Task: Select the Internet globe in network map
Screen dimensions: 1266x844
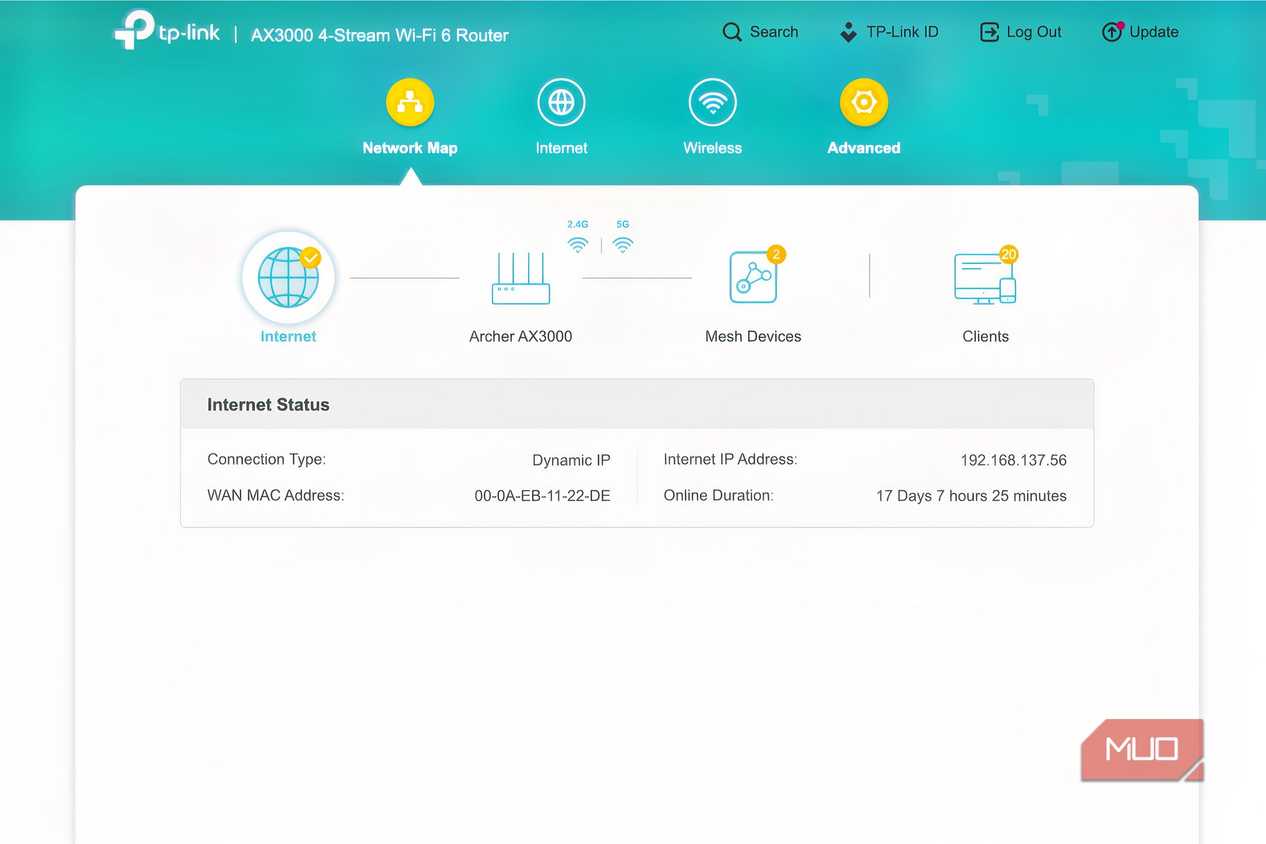Action: click(x=288, y=278)
